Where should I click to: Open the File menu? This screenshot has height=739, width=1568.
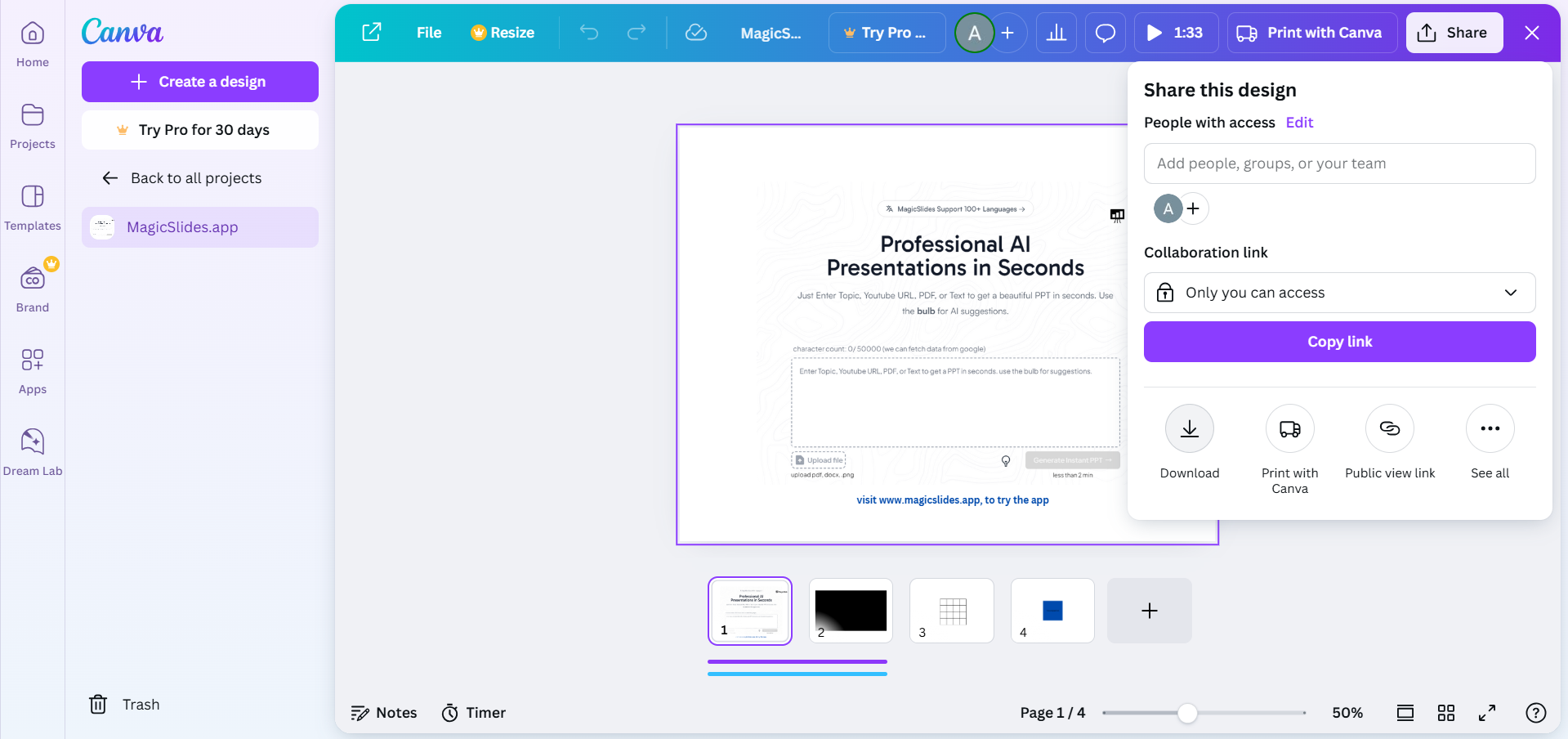point(429,33)
